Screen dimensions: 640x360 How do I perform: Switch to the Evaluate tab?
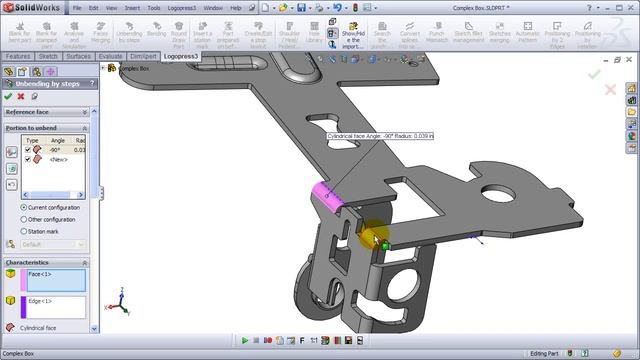111,56
